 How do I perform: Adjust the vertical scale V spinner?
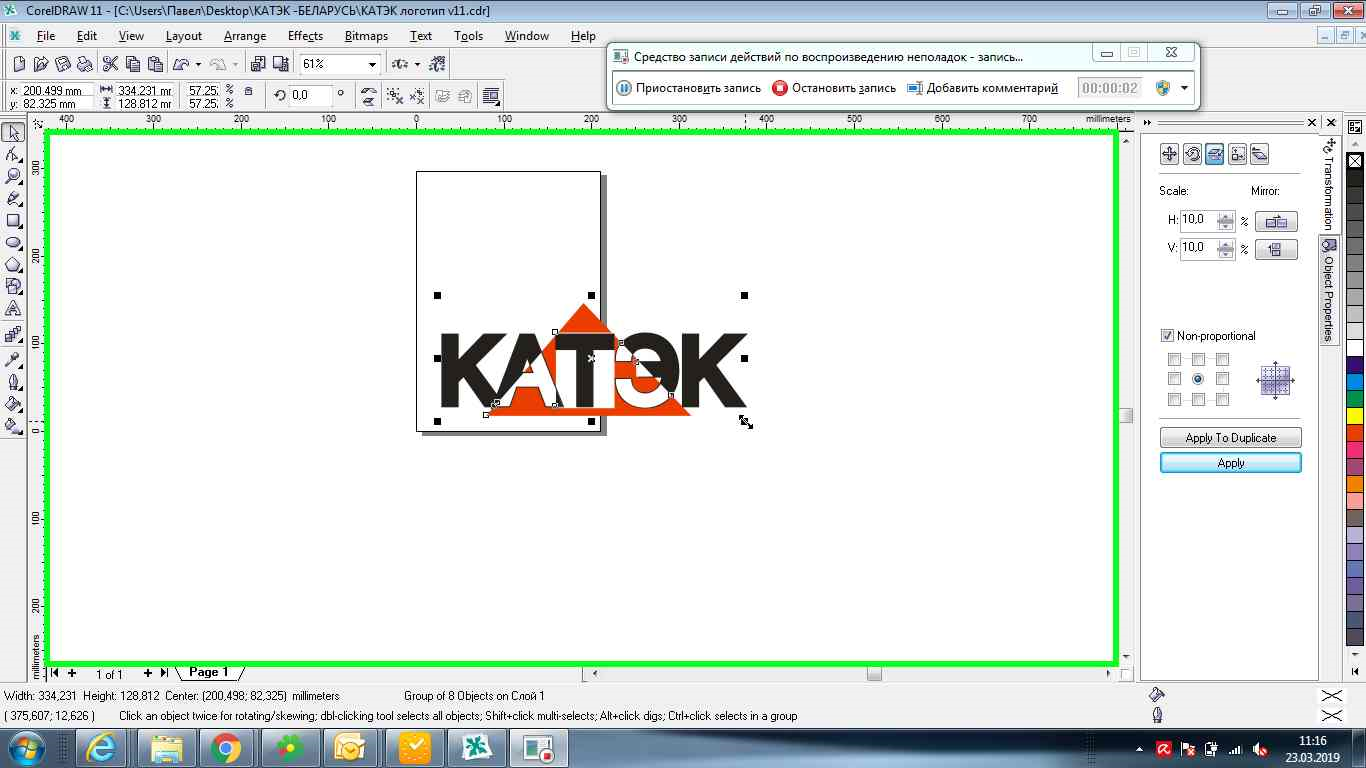(1225, 249)
